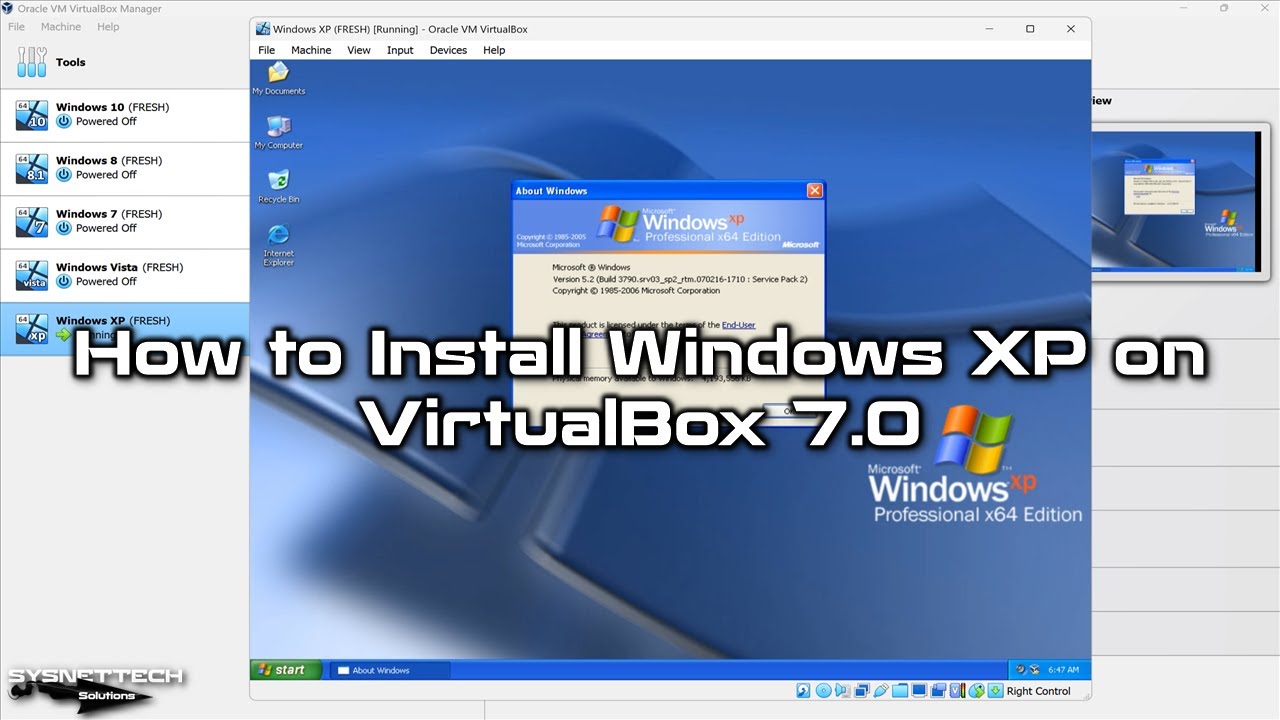Launch Internet Explorer from XP desktop
The image size is (1280, 720).
278,244
